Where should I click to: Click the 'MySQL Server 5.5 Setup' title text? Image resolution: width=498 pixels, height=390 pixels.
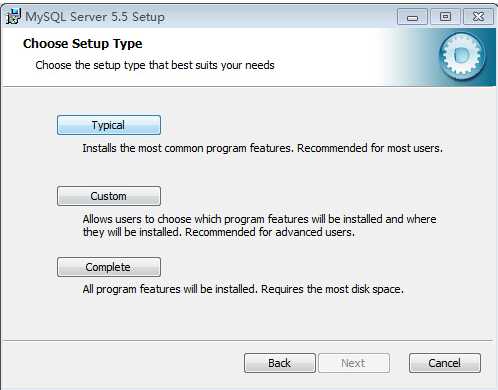tap(95, 17)
